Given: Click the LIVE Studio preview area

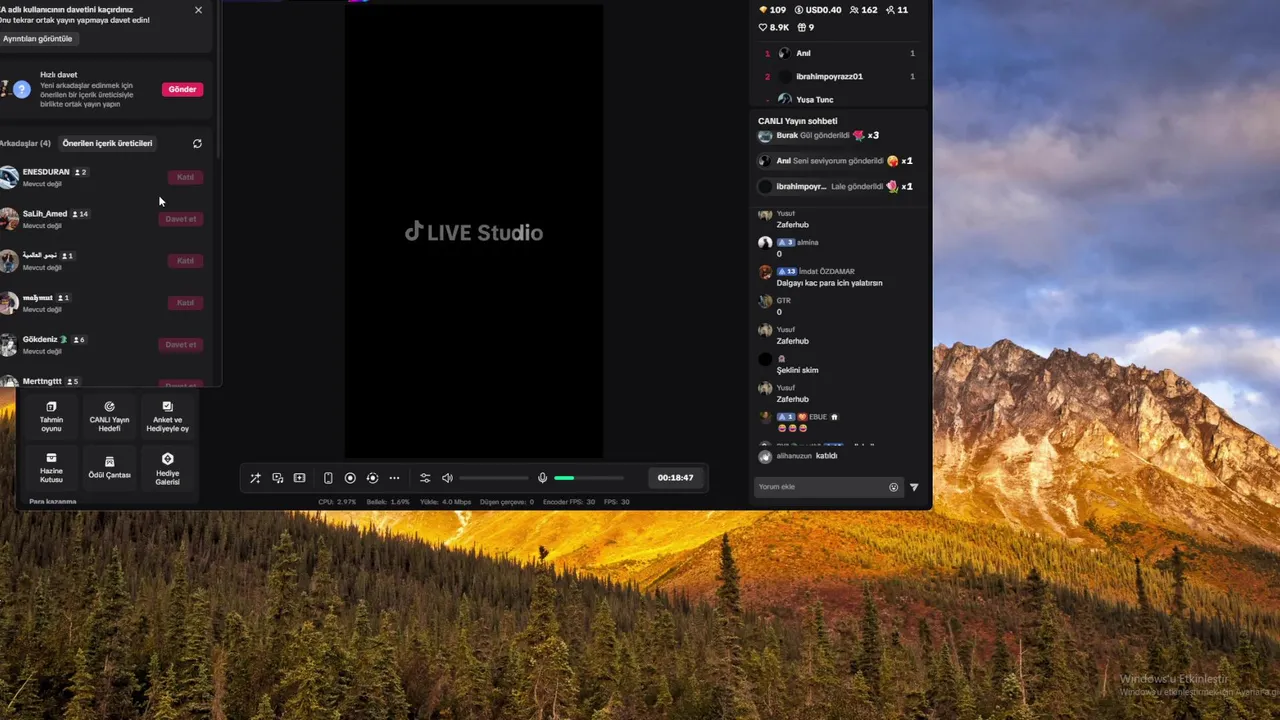Looking at the screenshot, I should 474,232.
